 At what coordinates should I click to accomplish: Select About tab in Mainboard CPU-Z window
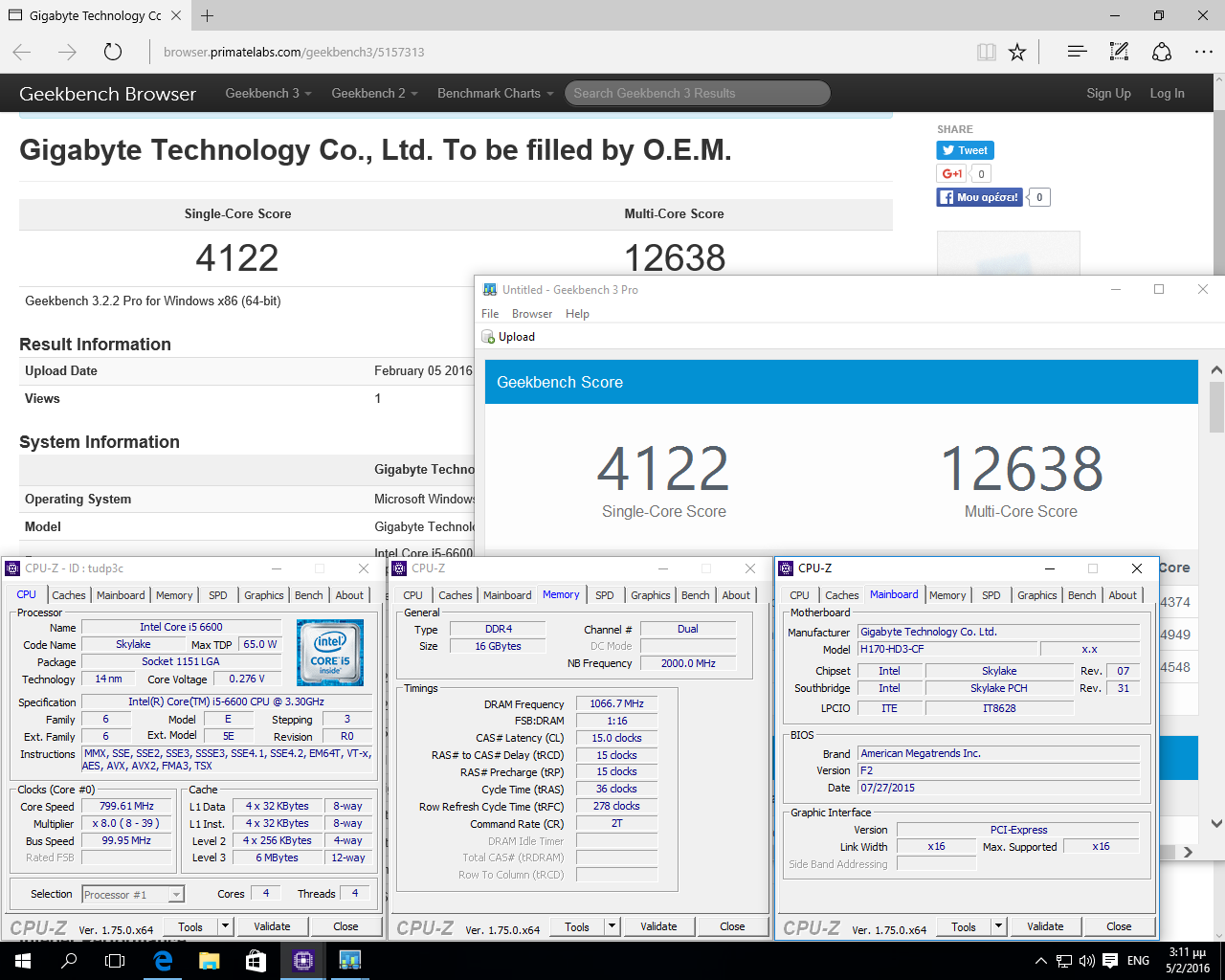point(1124,595)
